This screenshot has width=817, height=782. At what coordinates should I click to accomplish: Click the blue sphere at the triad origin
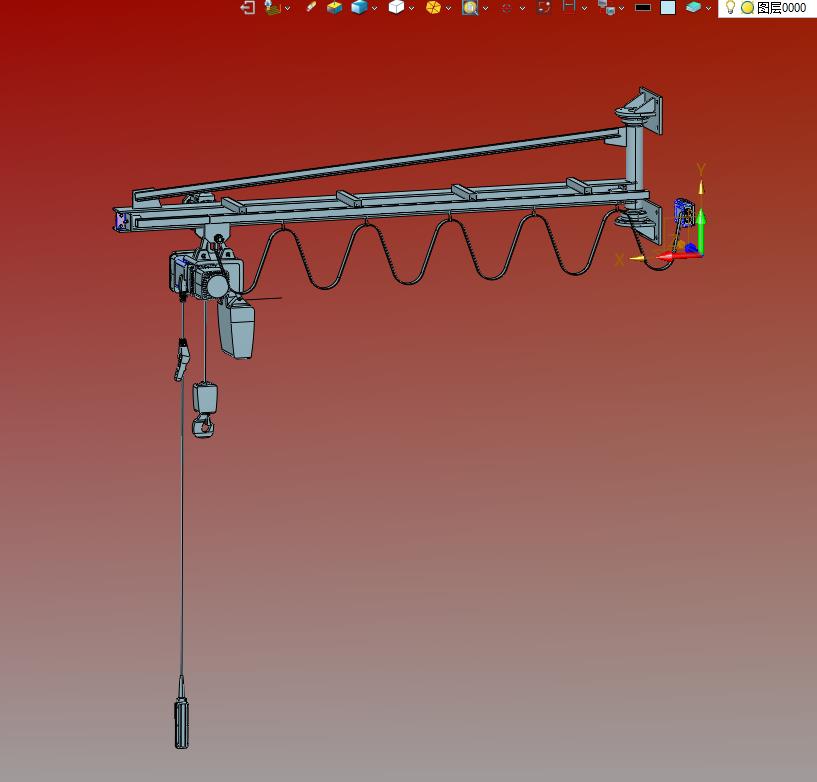click(x=691, y=249)
